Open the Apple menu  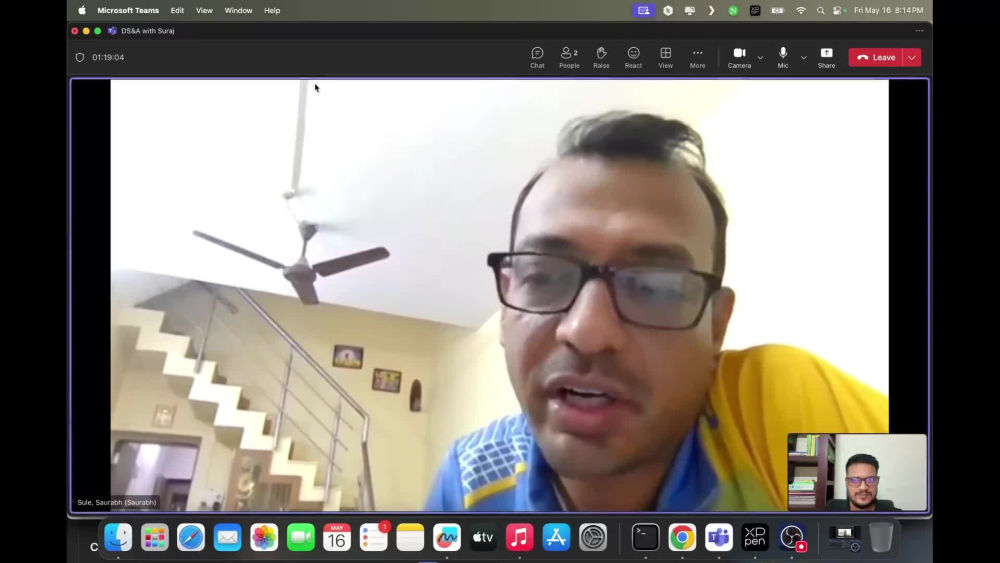point(82,10)
